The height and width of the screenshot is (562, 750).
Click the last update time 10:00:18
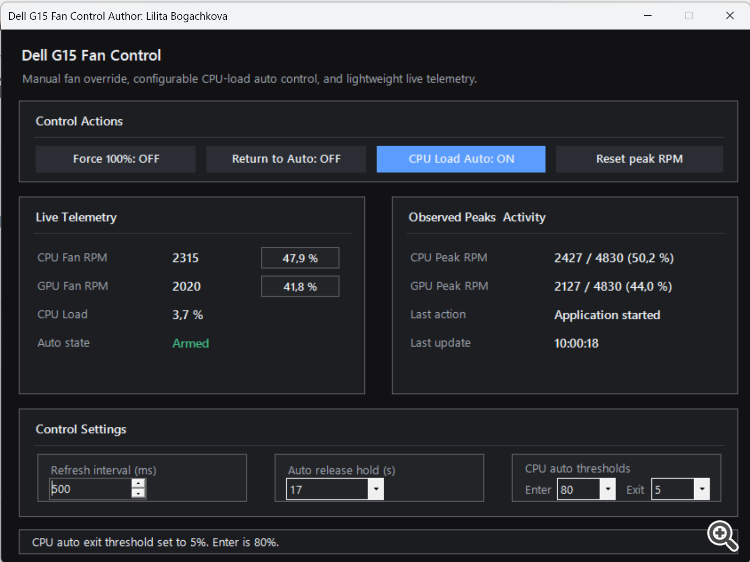tap(576, 343)
